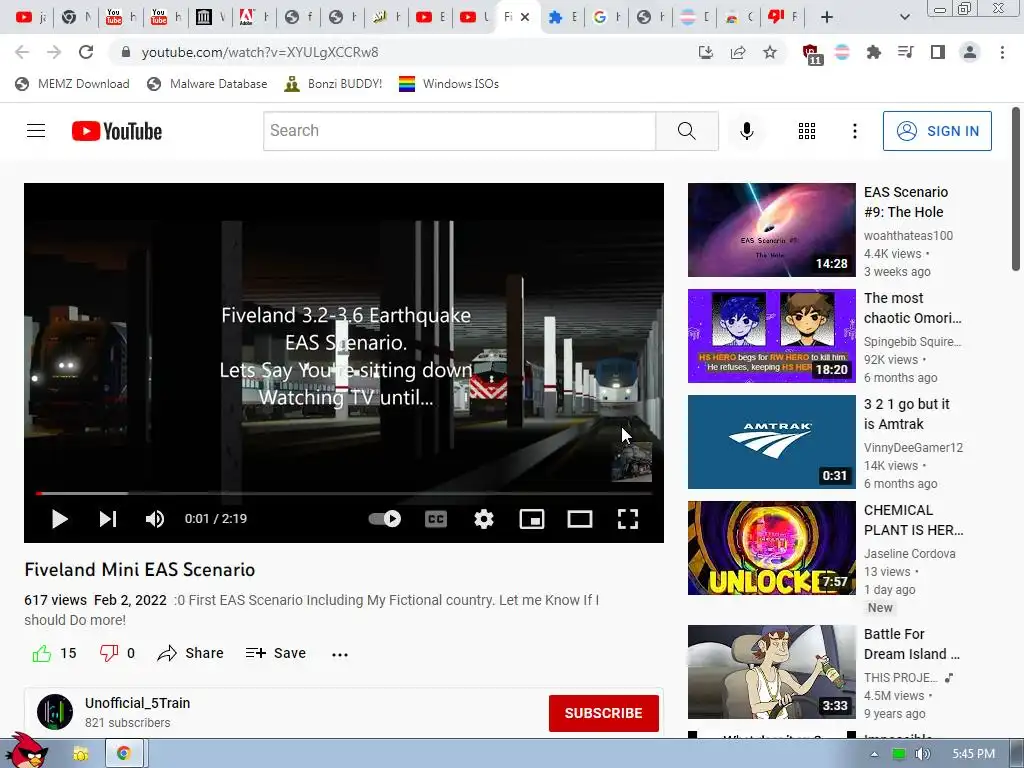Go back in browser history
This screenshot has width=1024, height=768.
22,52
